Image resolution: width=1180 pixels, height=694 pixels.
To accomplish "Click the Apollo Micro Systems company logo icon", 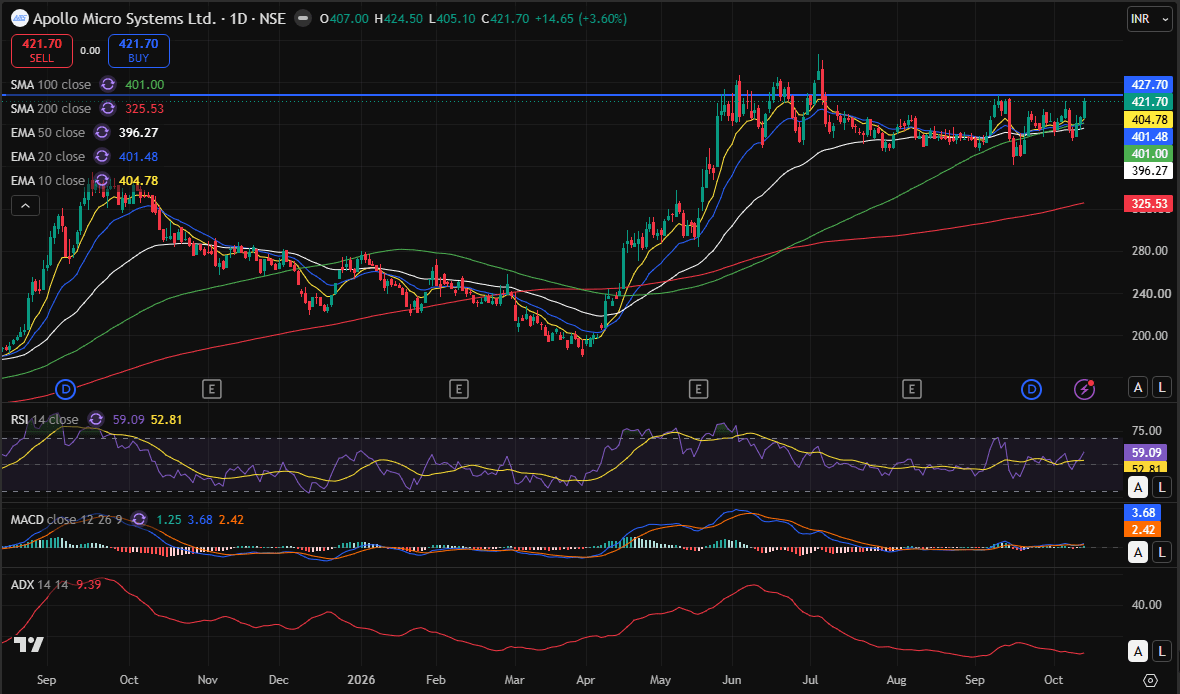I will click(20, 18).
